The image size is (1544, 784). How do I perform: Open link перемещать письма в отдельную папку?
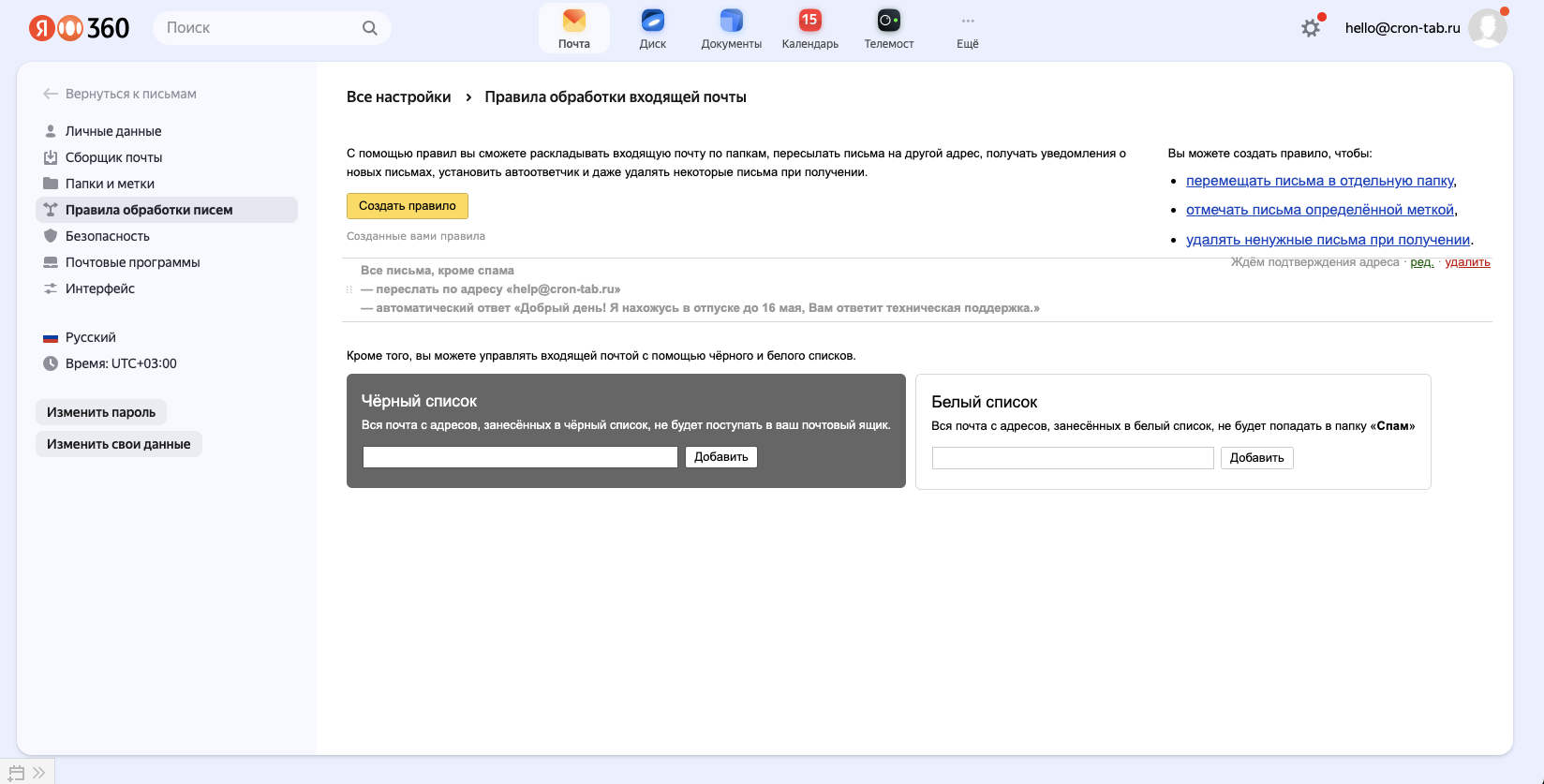click(1320, 181)
